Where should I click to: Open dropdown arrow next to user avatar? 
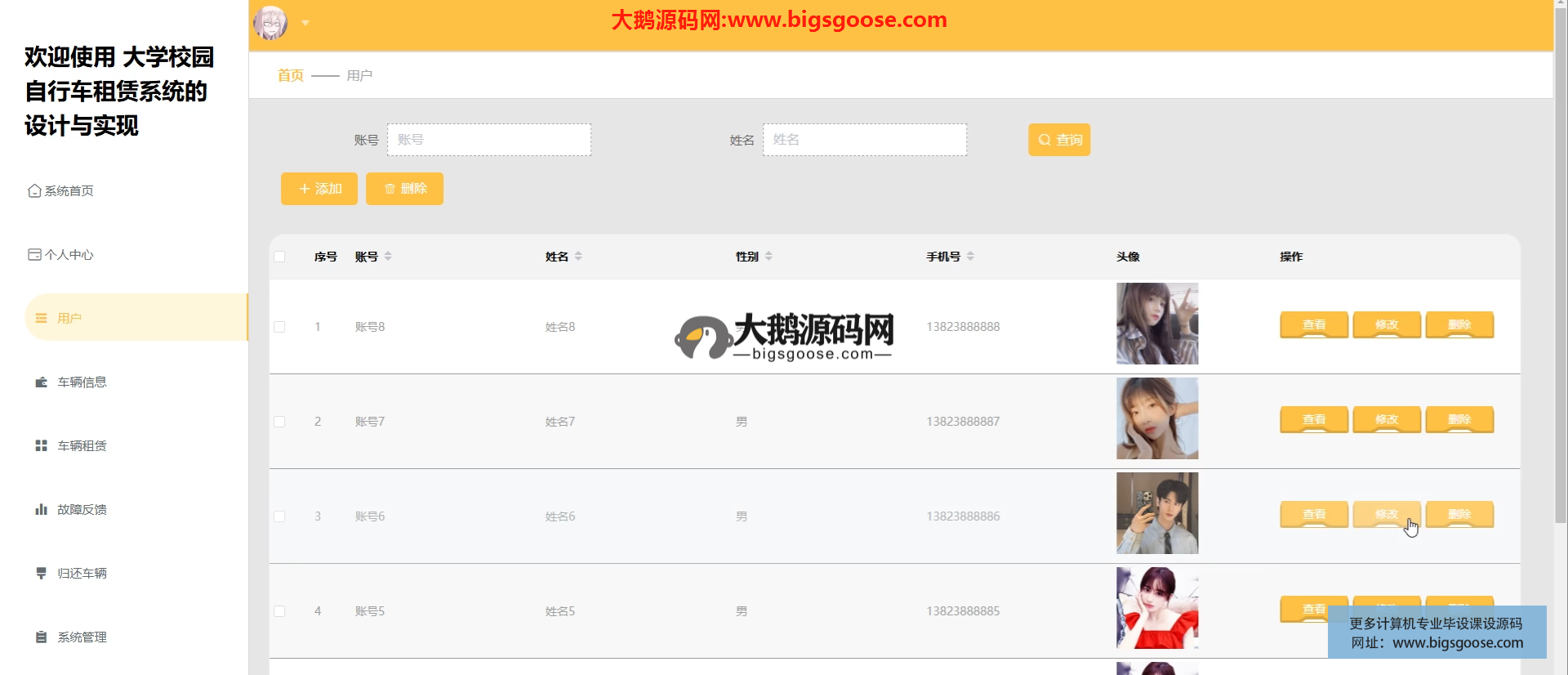305,23
